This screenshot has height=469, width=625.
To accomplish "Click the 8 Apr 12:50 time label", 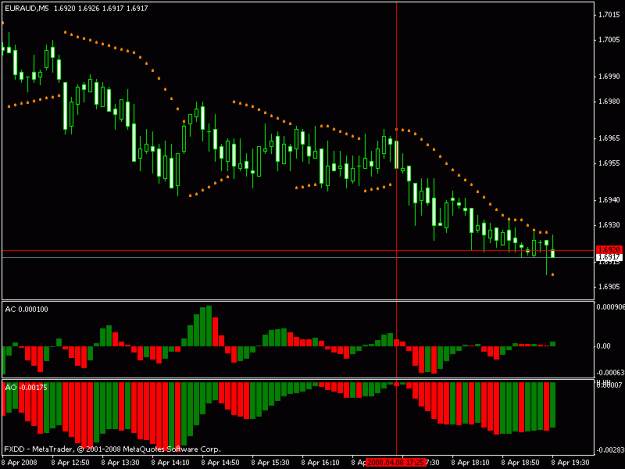I will (70, 463).
